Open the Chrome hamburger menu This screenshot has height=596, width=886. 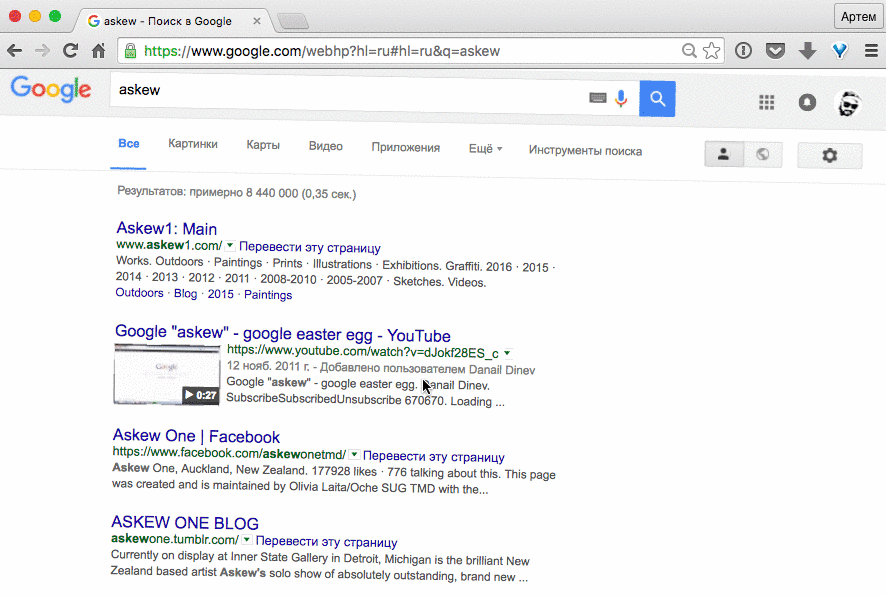(x=871, y=51)
